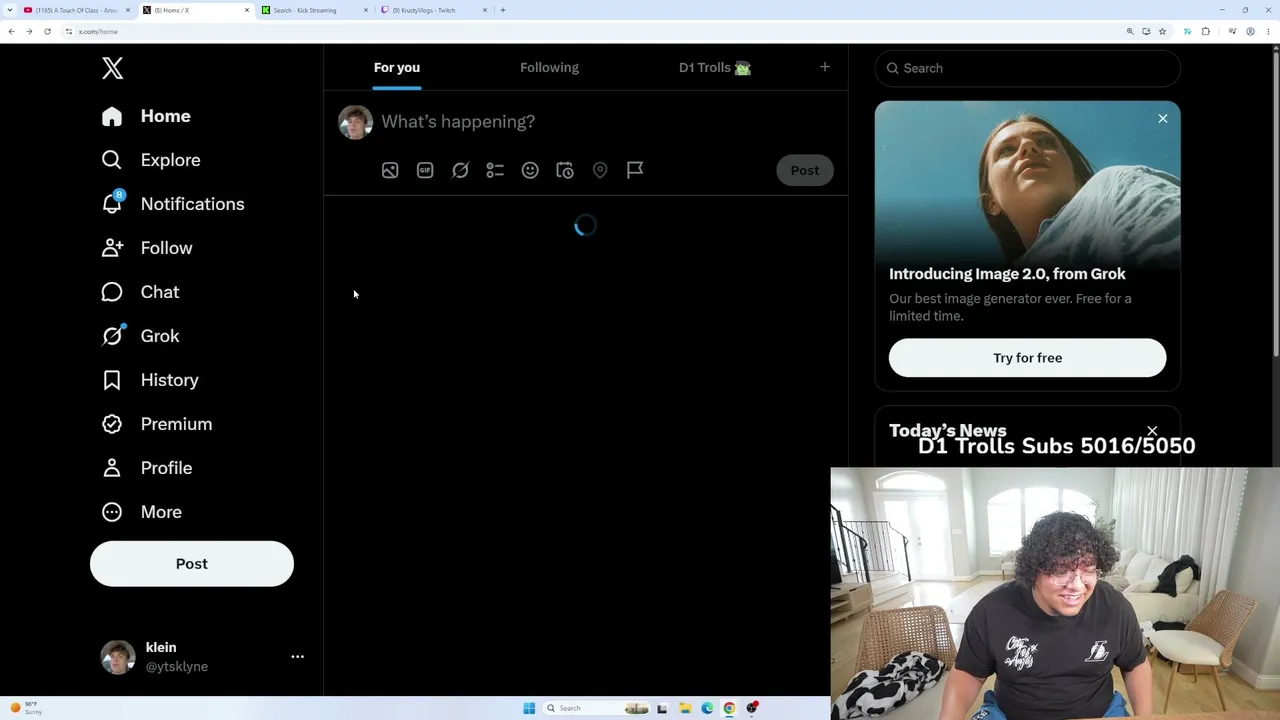Open History in the sidebar
Screen dimensions: 1280x720
[150, 380]
